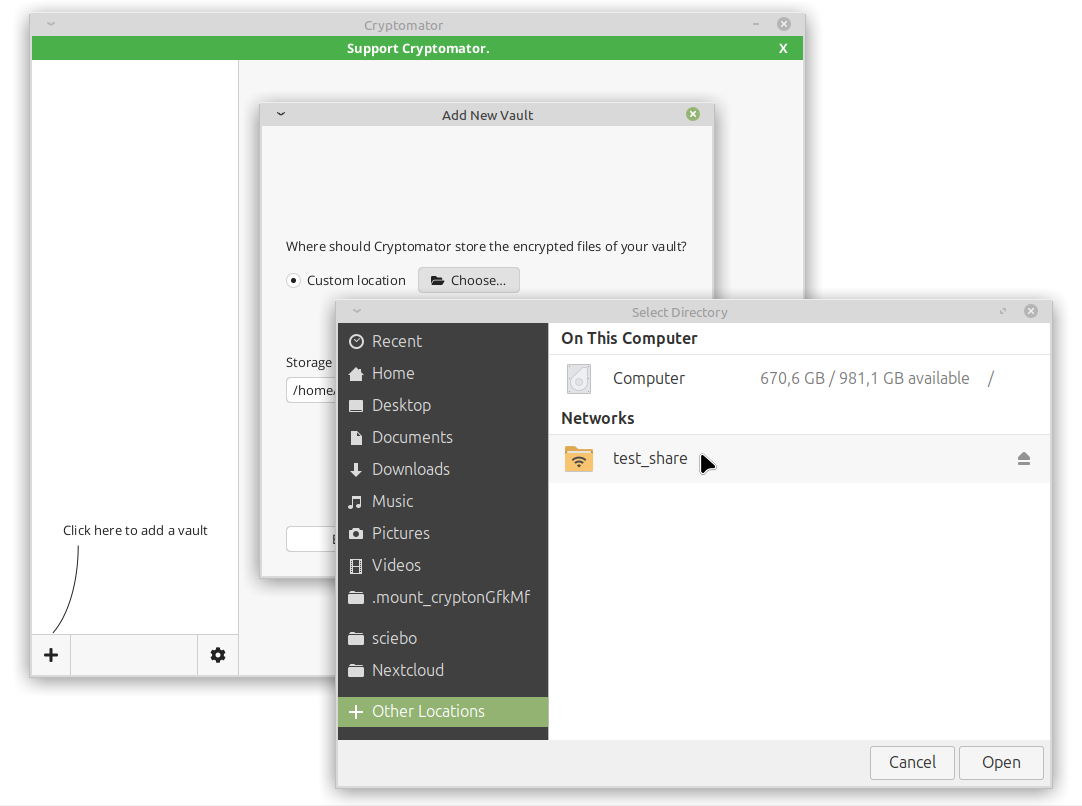Close the Select Directory dialog
Screen dimensions: 1082x806
[1031, 311]
